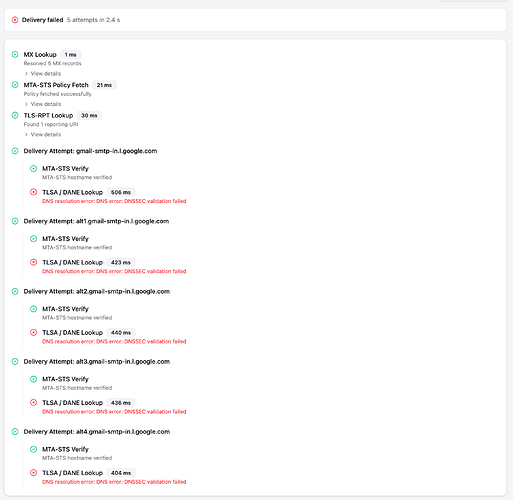Click MTA-STS Verify check icon under alt3 attempt
The width and height of the screenshot is (513, 500).
[x=33, y=379]
